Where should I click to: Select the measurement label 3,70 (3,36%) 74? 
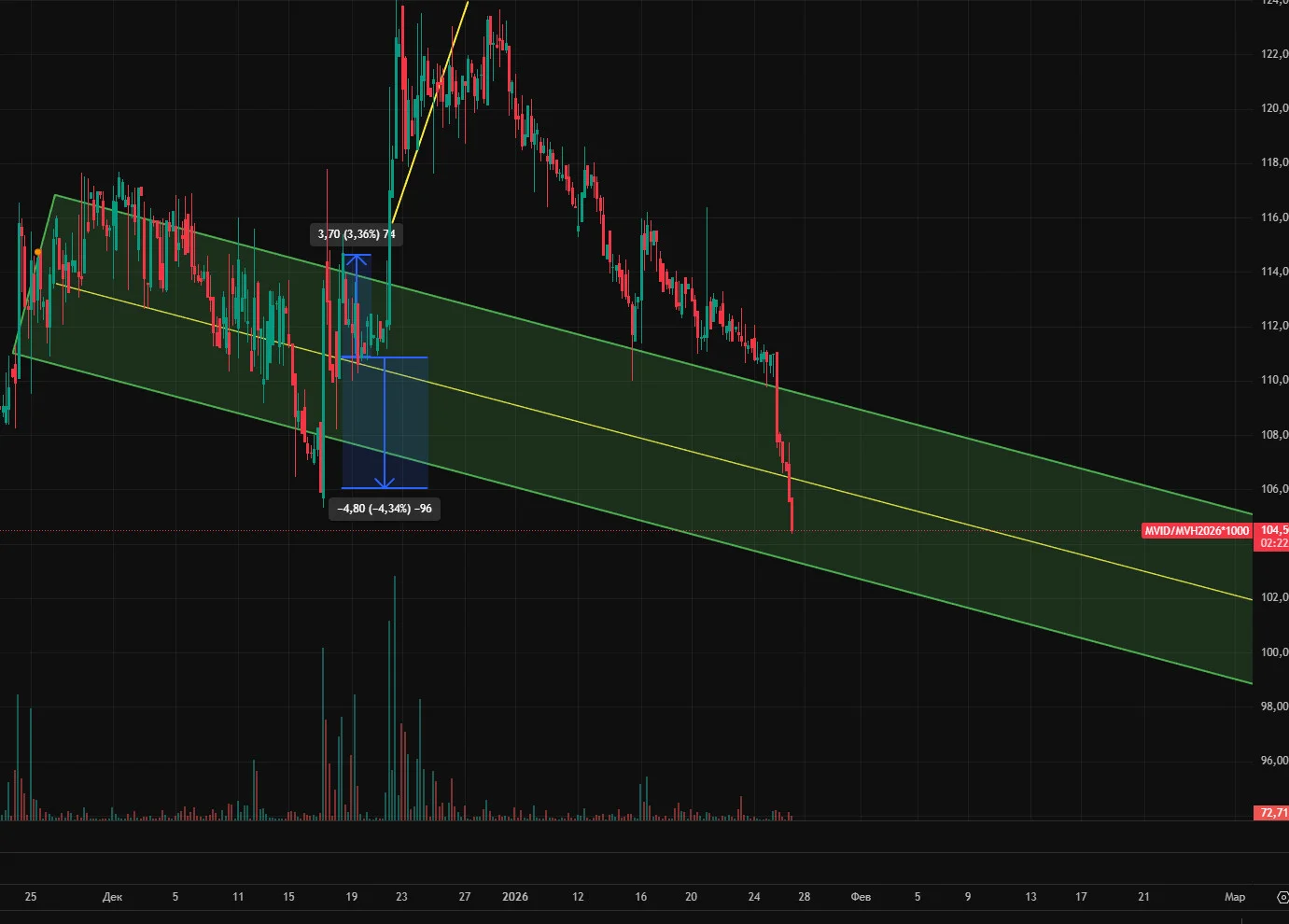[357, 234]
